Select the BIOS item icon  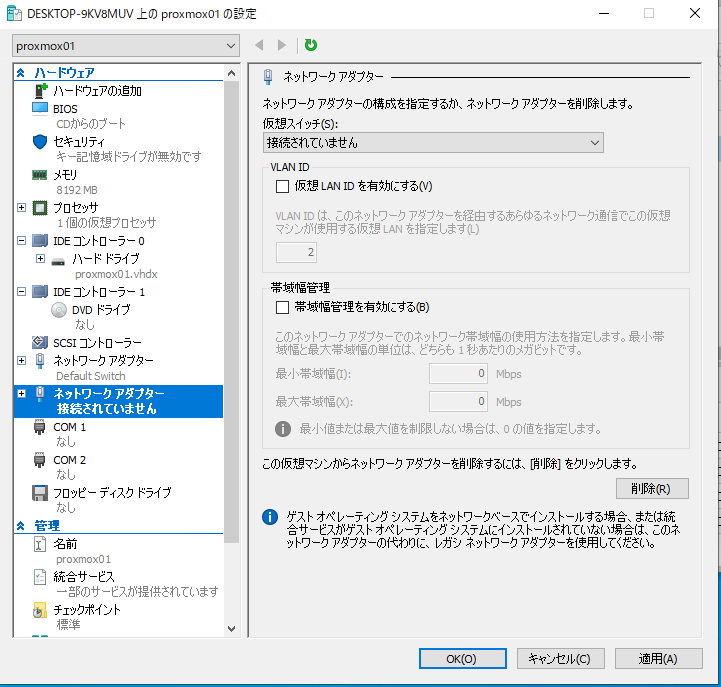pos(40,108)
